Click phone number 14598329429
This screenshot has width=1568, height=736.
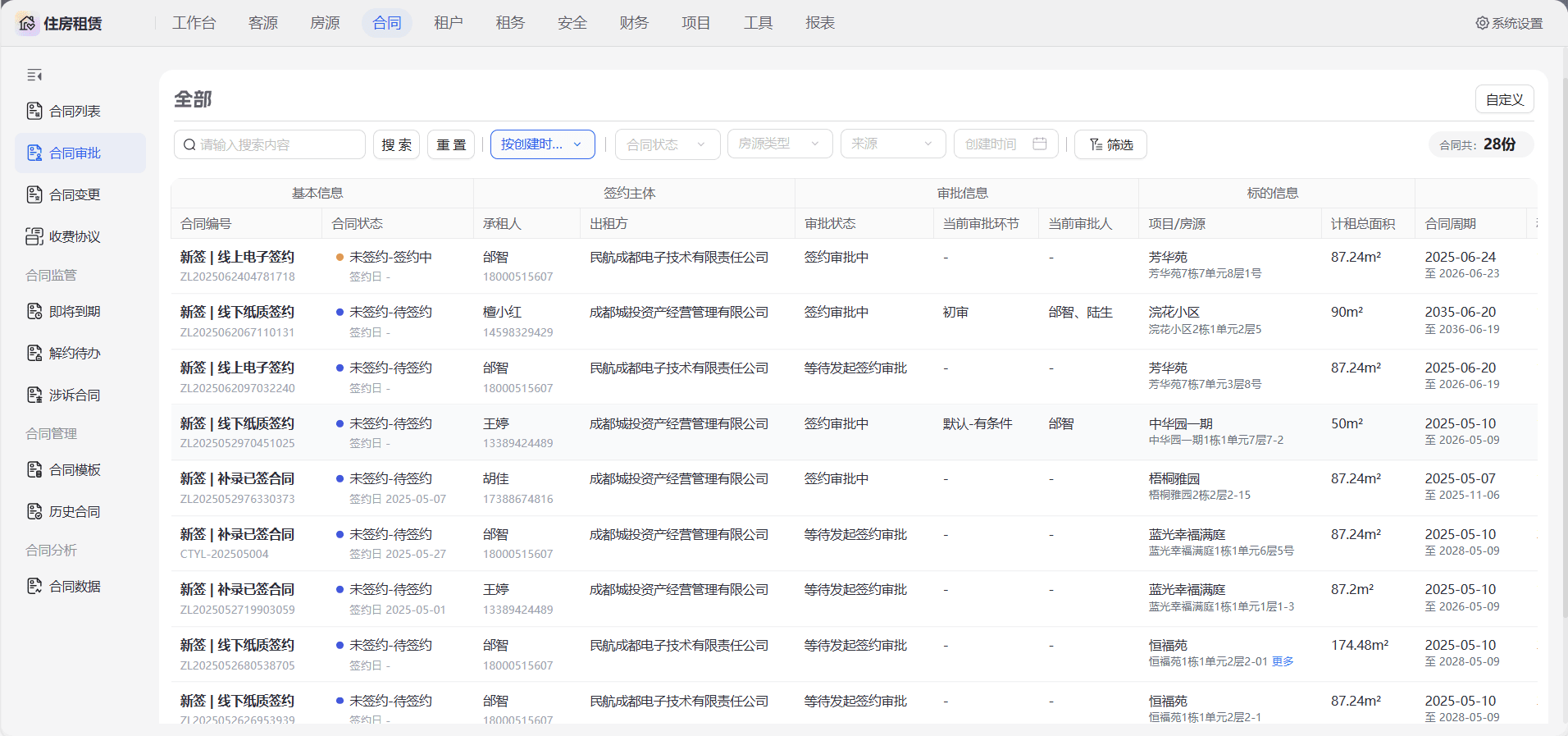(x=517, y=332)
